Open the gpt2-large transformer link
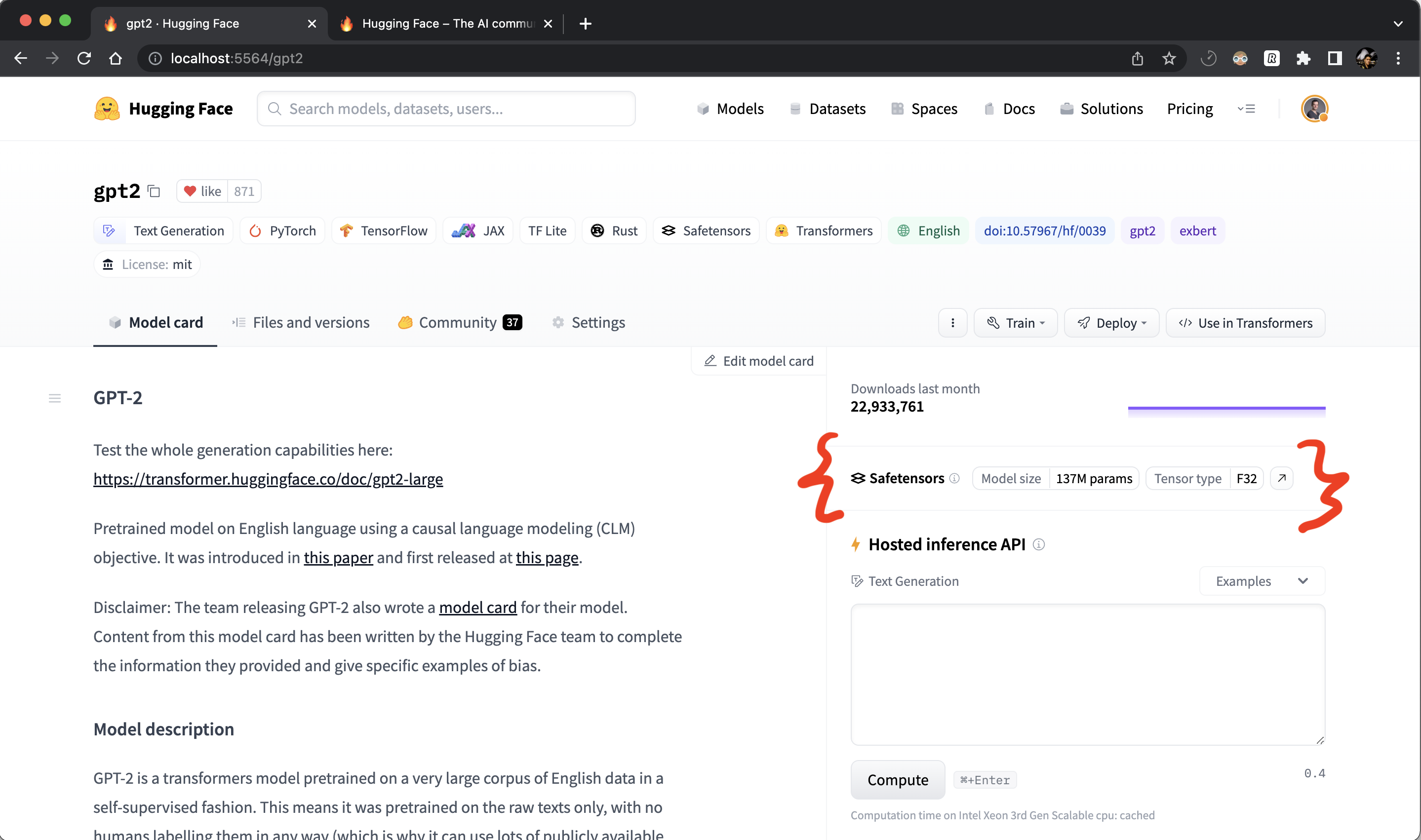Screen dimensions: 1421x840 (268, 479)
